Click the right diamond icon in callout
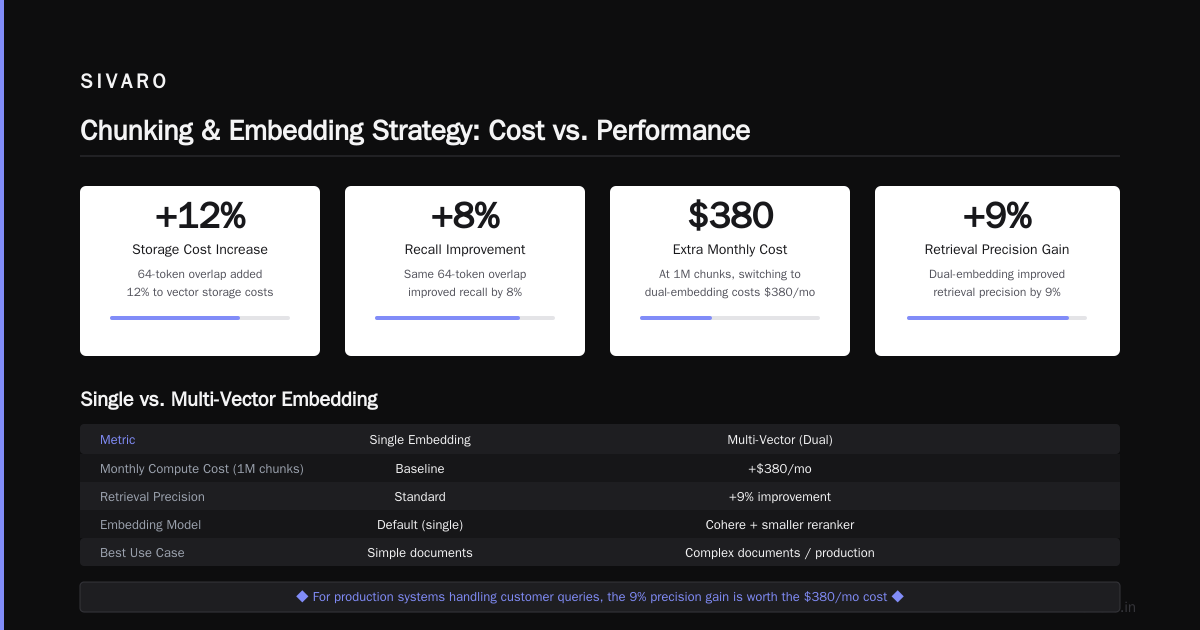The image size is (1200, 630). point(897,596)
